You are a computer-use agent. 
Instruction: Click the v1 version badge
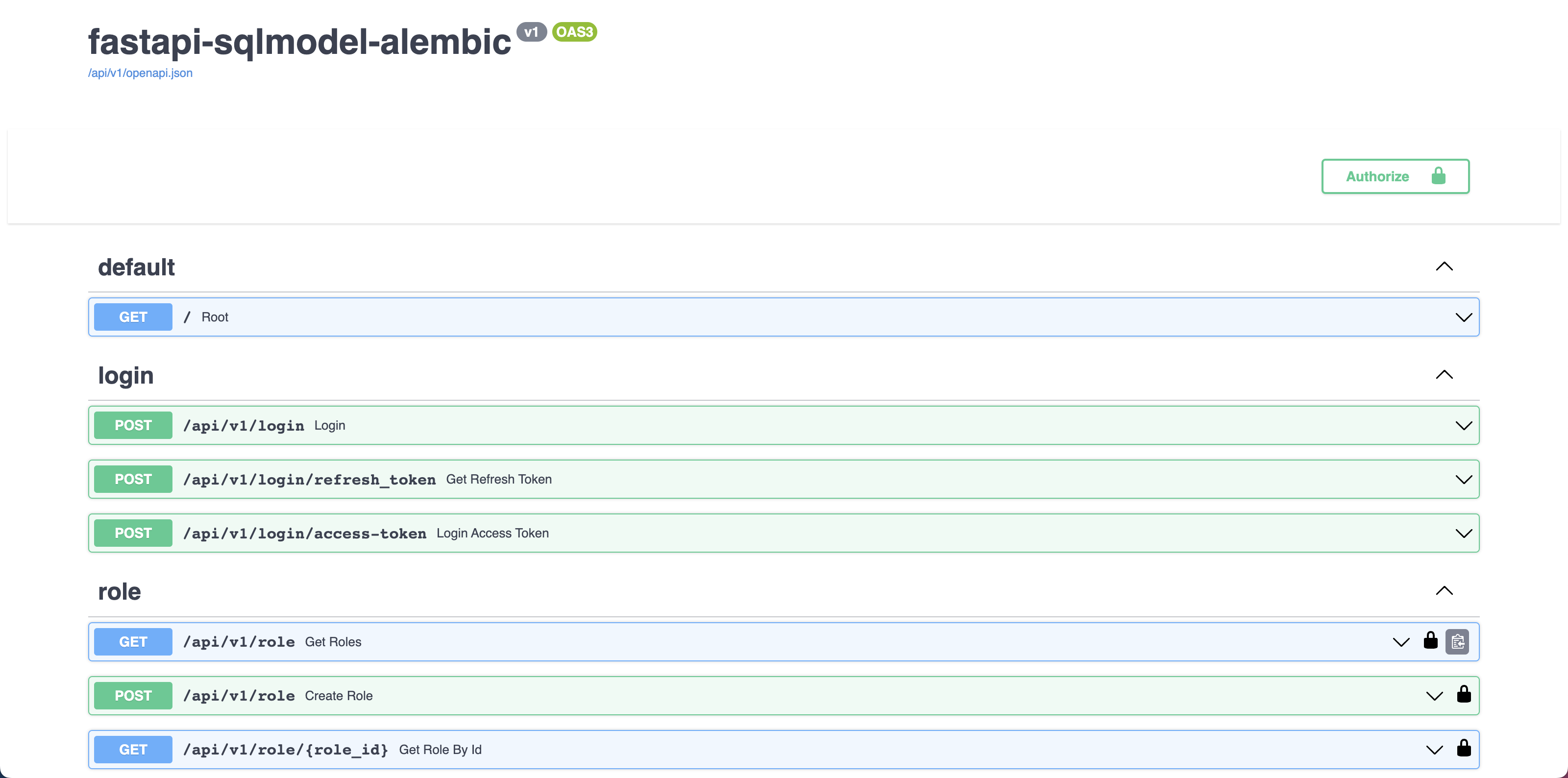coord(531,32)
